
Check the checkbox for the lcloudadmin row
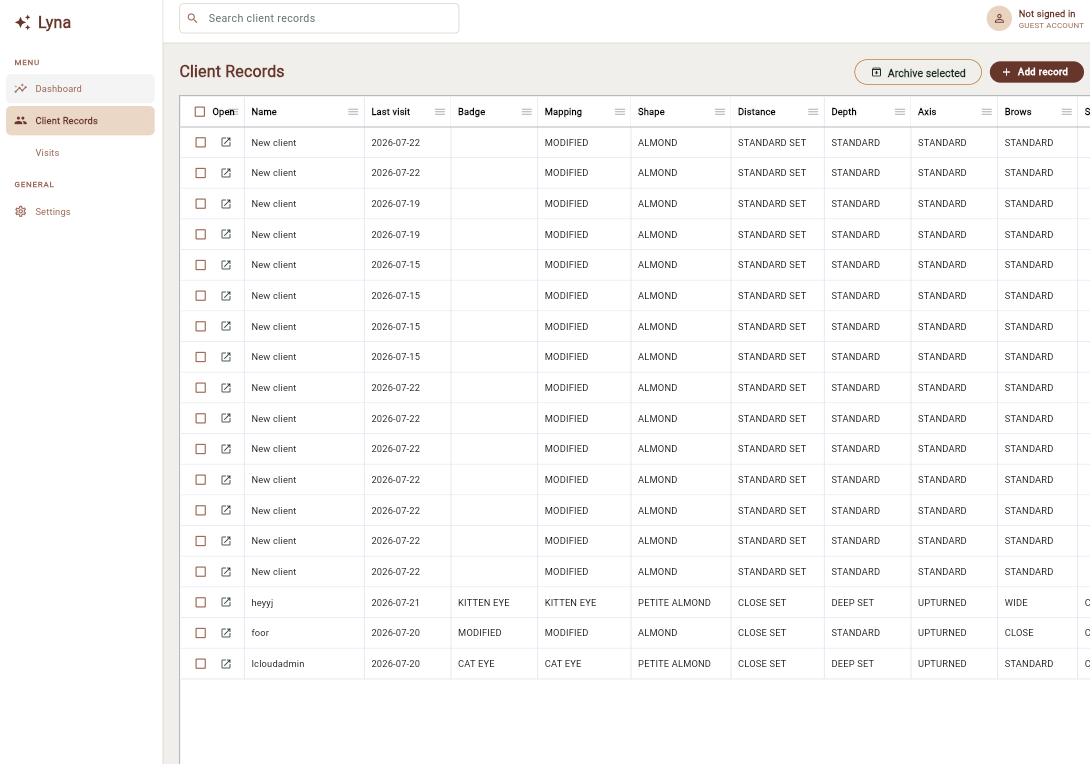click(x=201, y=664)
